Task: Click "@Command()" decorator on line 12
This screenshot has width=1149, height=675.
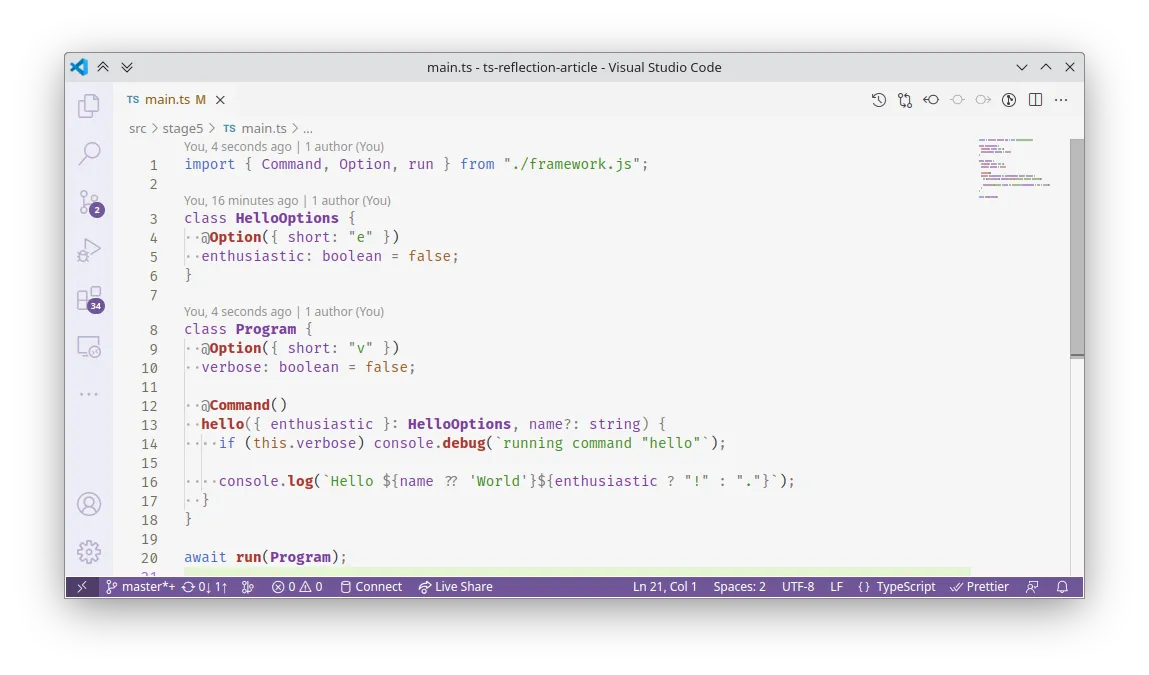Action: 244,405
